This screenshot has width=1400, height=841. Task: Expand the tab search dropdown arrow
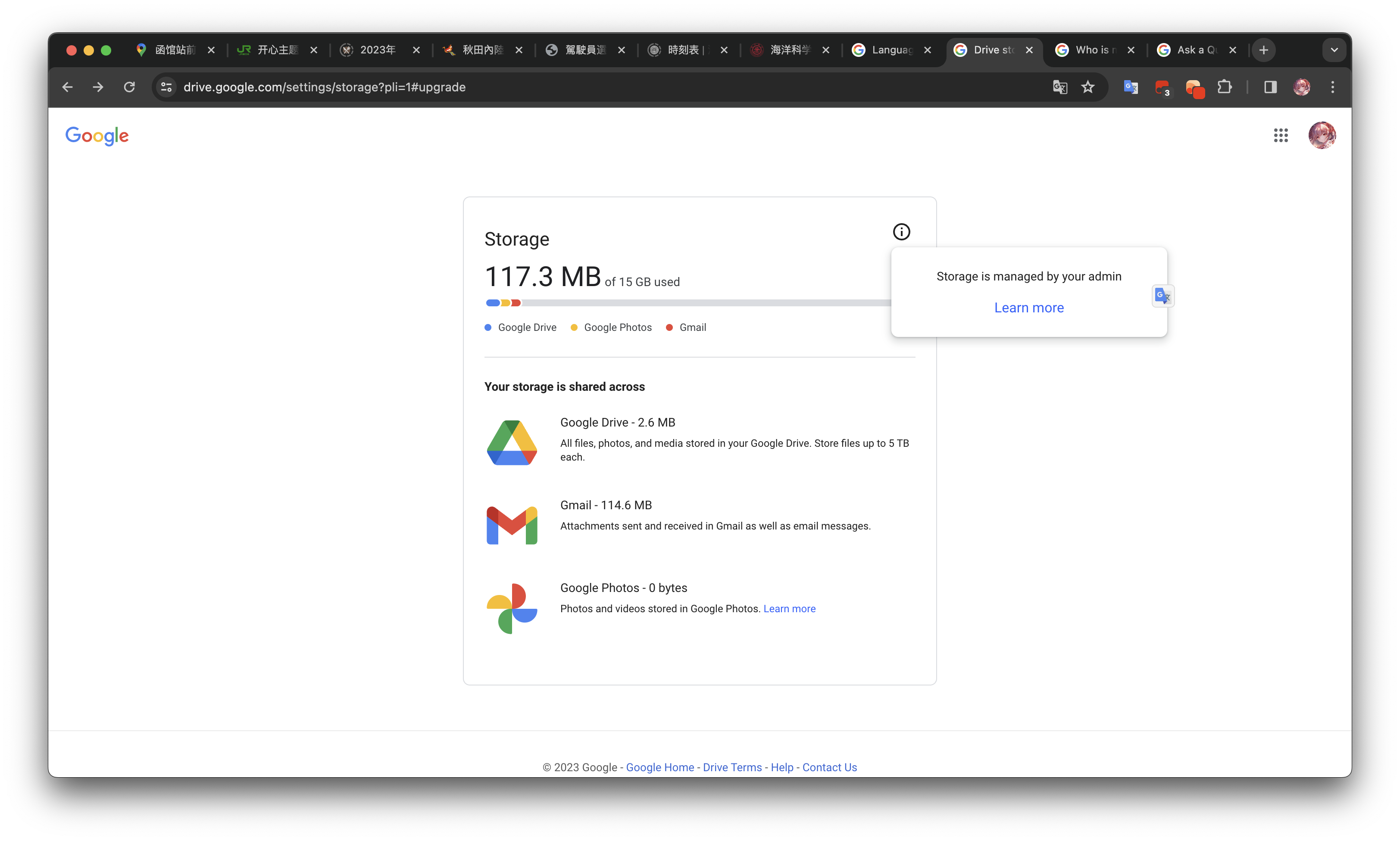tap(1334, 50)
